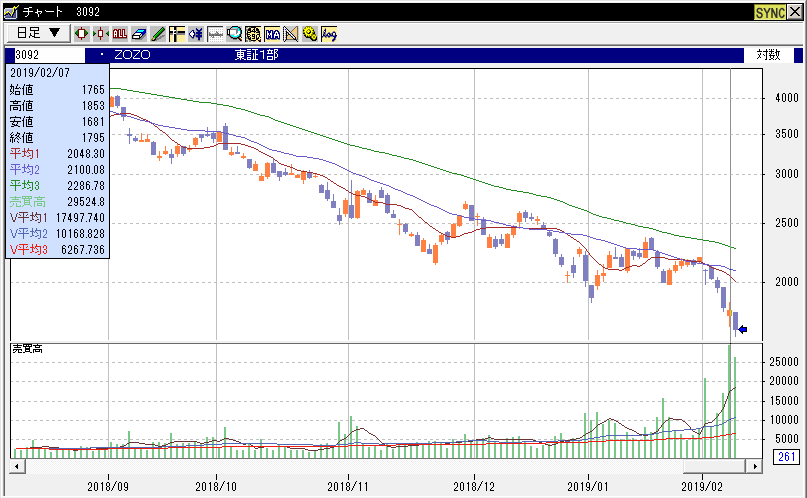Toggle the 対数 logarithmic scale label
The width and height of the screenshot is (807, 498).
[x=768, y=54]
